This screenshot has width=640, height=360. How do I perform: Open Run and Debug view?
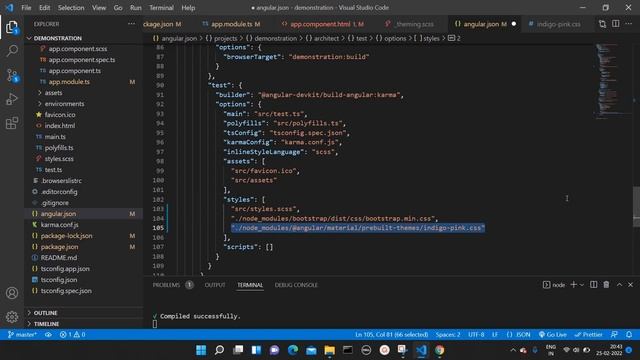[12, 99]
